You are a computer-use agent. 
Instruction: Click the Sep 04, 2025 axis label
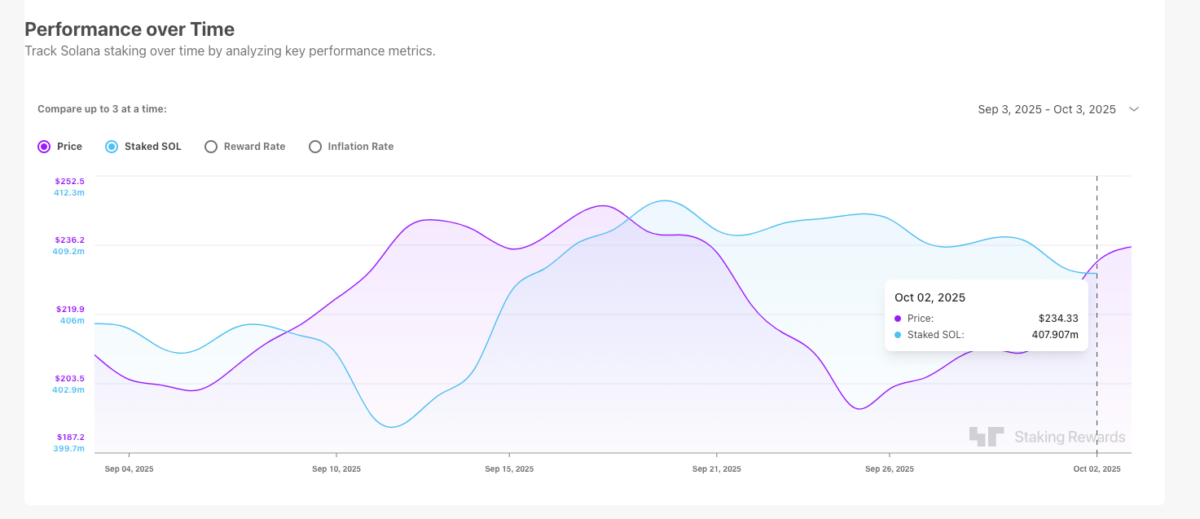pyautogui.click(x=130, y=468)
